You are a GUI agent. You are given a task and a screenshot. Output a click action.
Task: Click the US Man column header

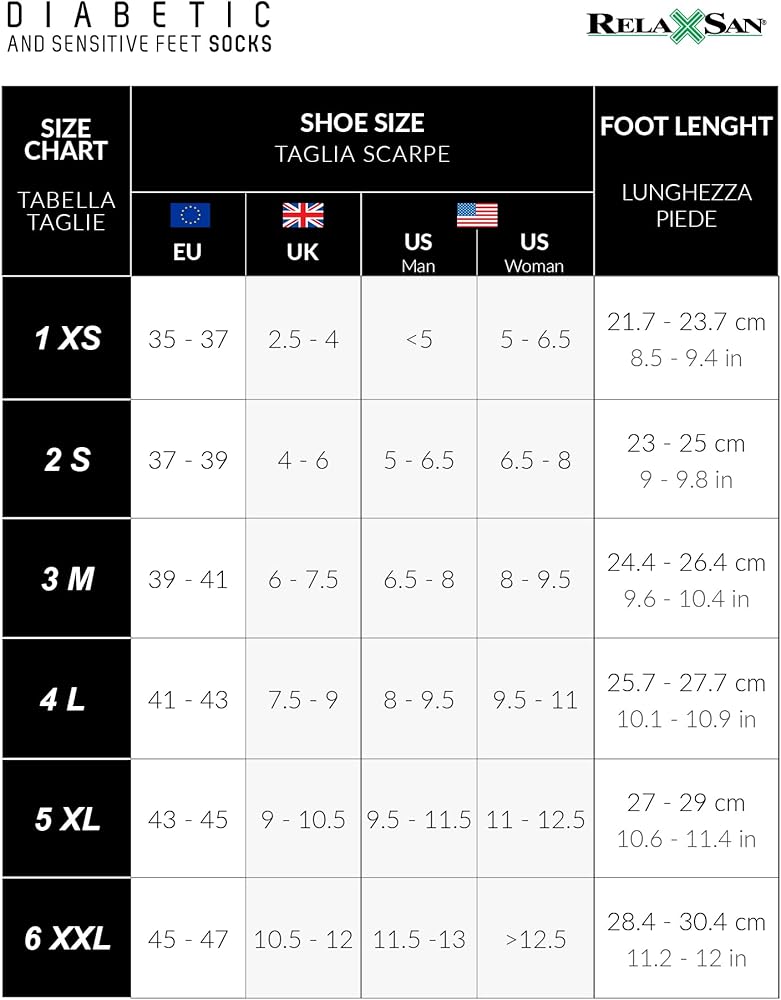point(418,252)
